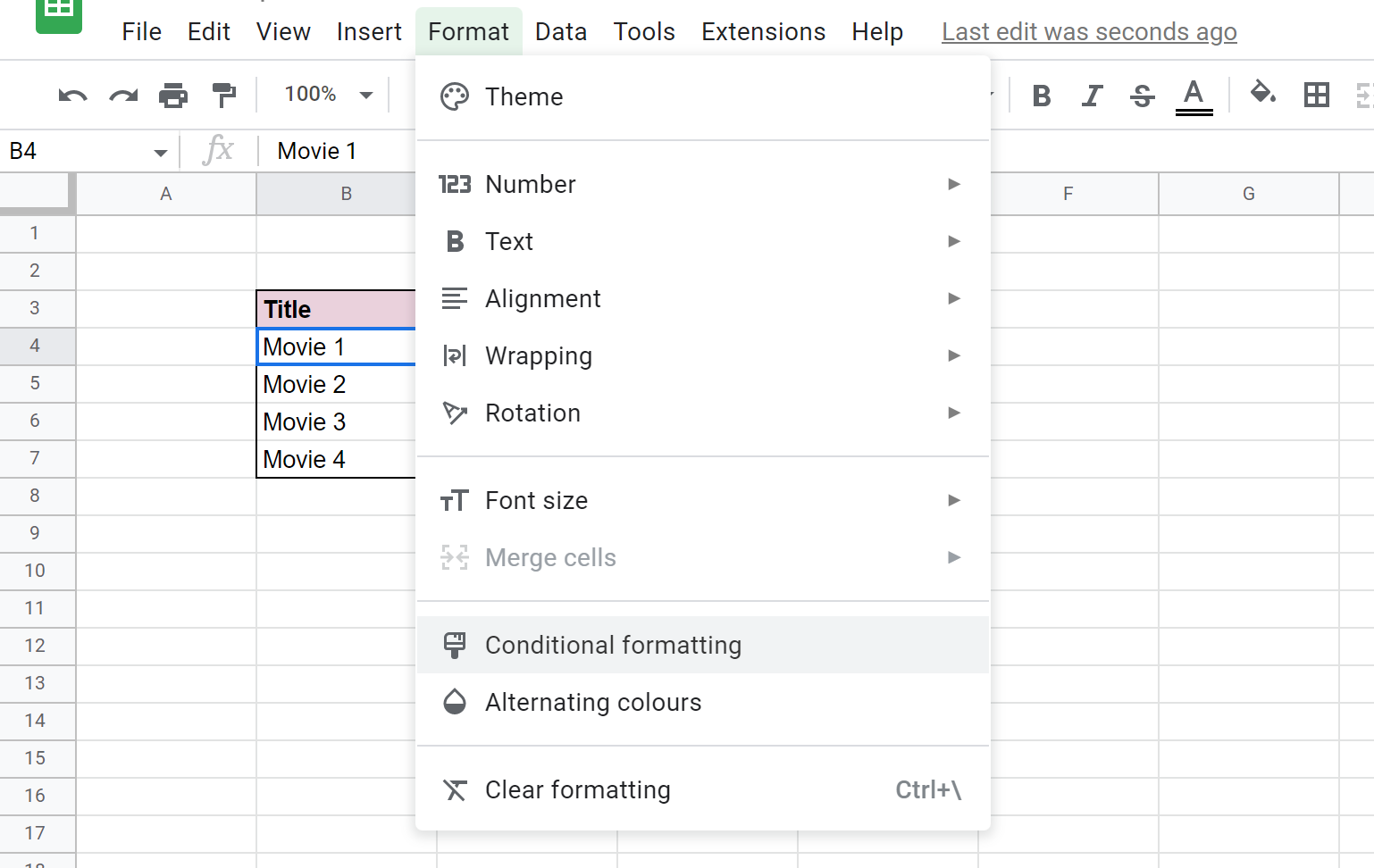Click the Redo icon in the toolbar

point(123,95)
